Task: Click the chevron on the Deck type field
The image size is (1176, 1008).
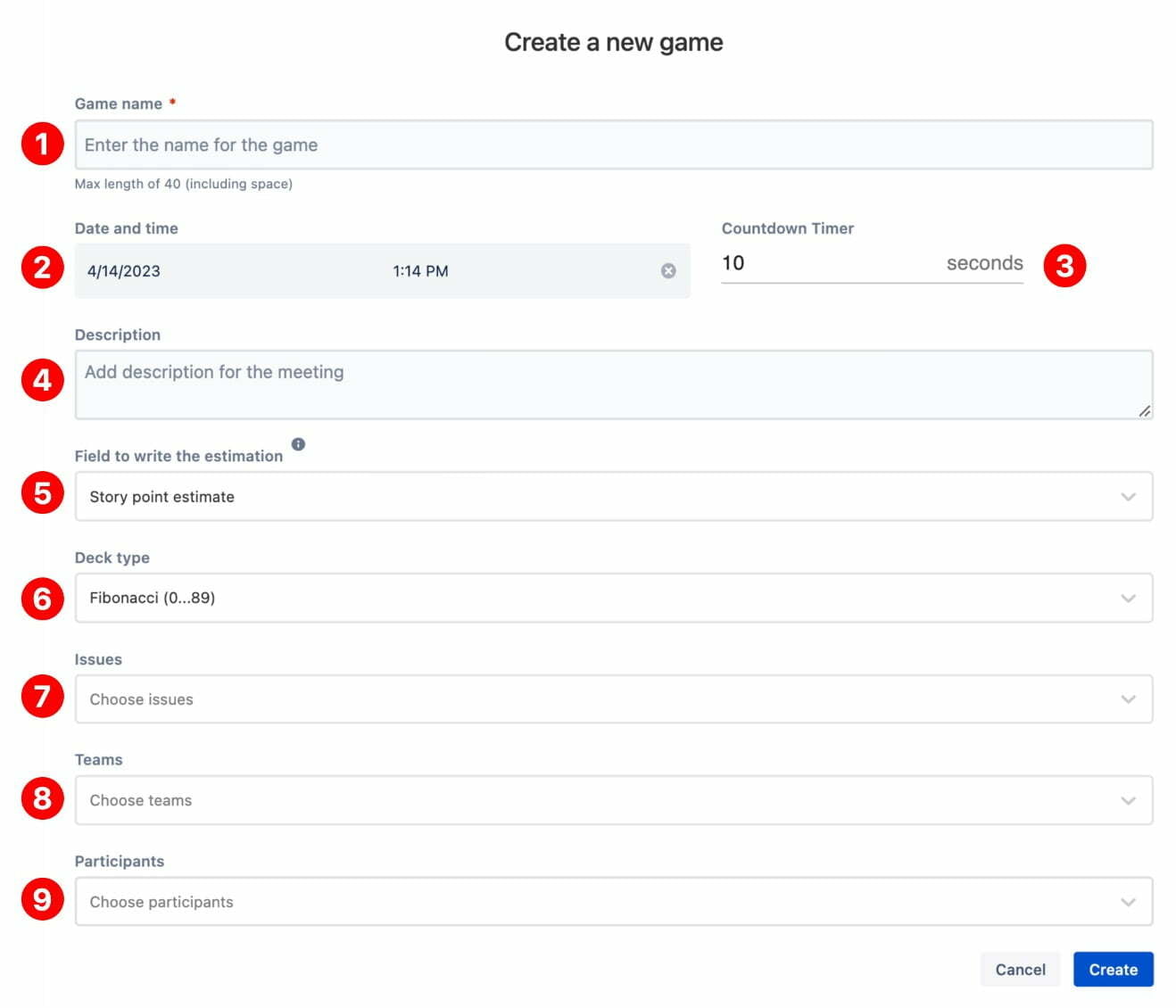Action: point(1128,598)
